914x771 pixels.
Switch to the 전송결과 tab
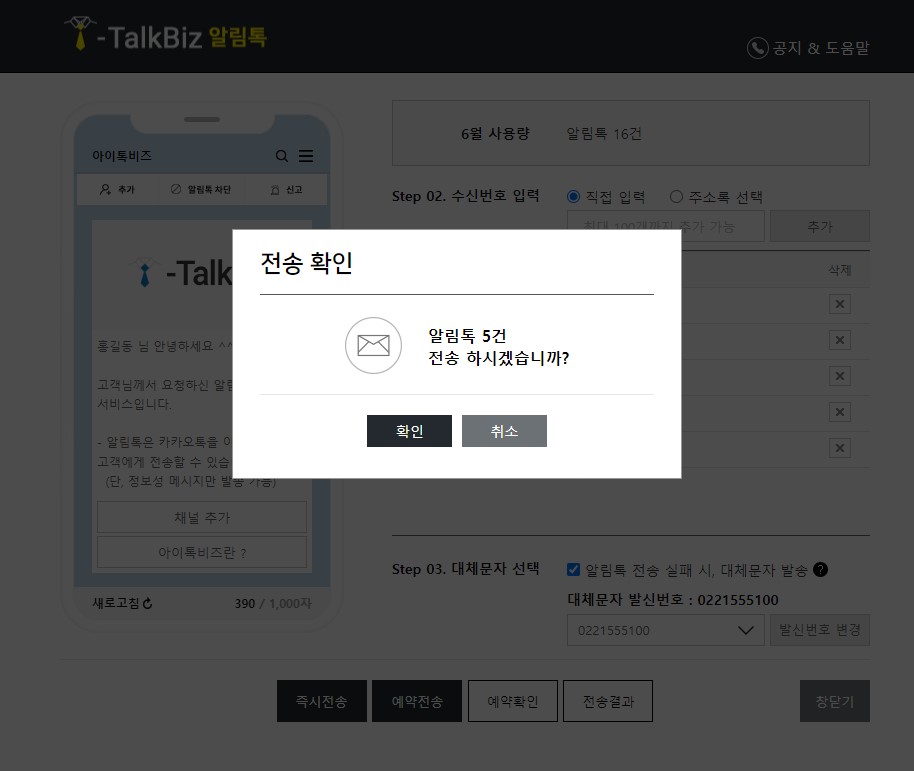(x=607, y=701)
